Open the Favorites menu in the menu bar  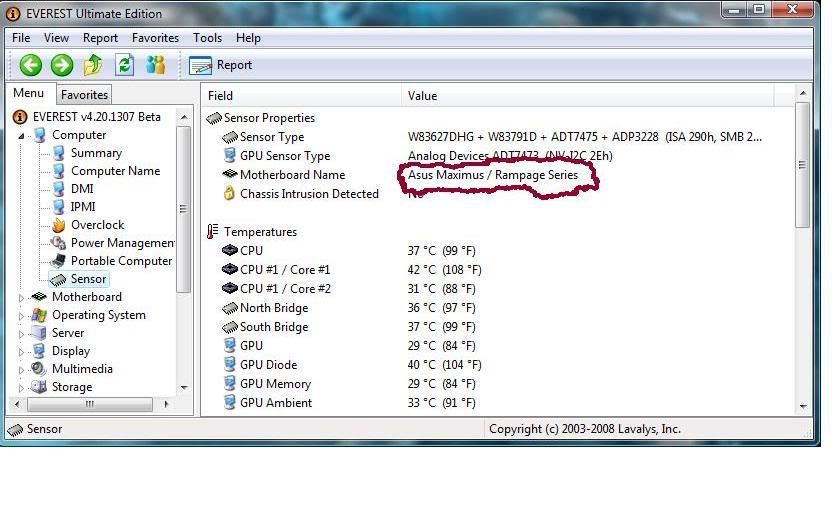point(155,38)
